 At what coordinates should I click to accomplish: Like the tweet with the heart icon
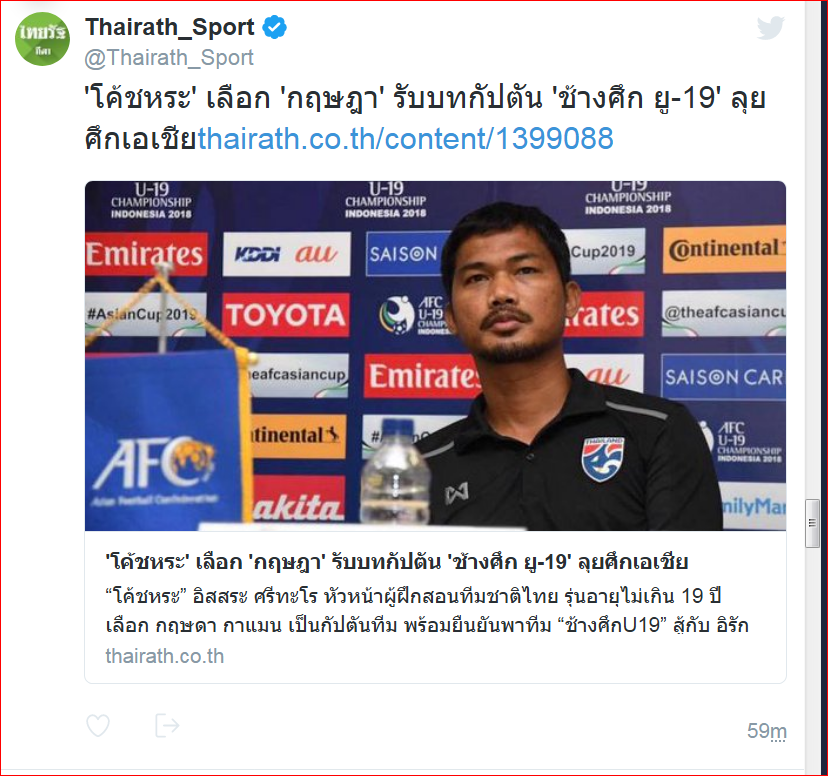click(98, 725)
